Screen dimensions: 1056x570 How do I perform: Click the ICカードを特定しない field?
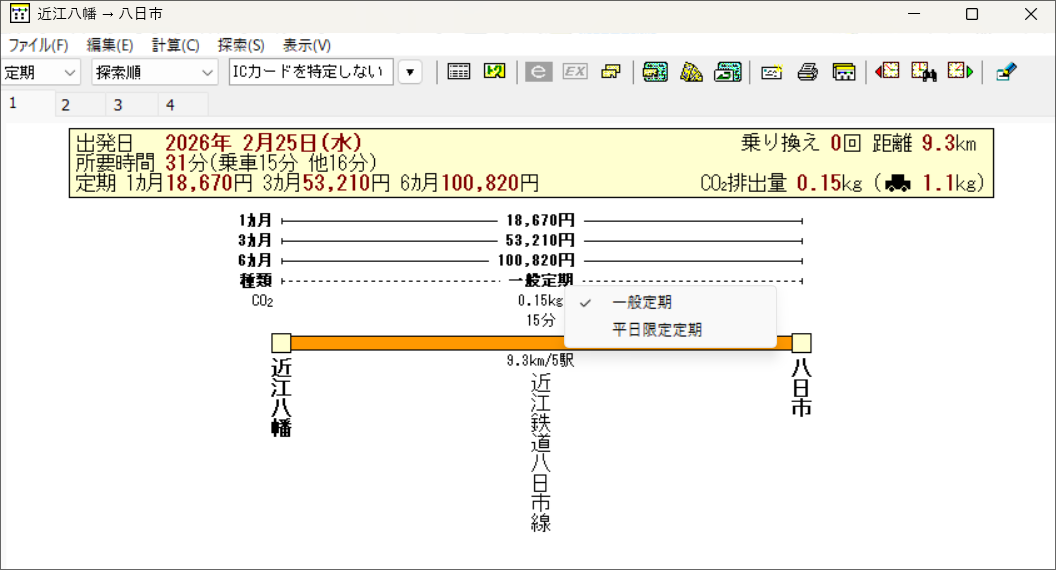point(310,72)
